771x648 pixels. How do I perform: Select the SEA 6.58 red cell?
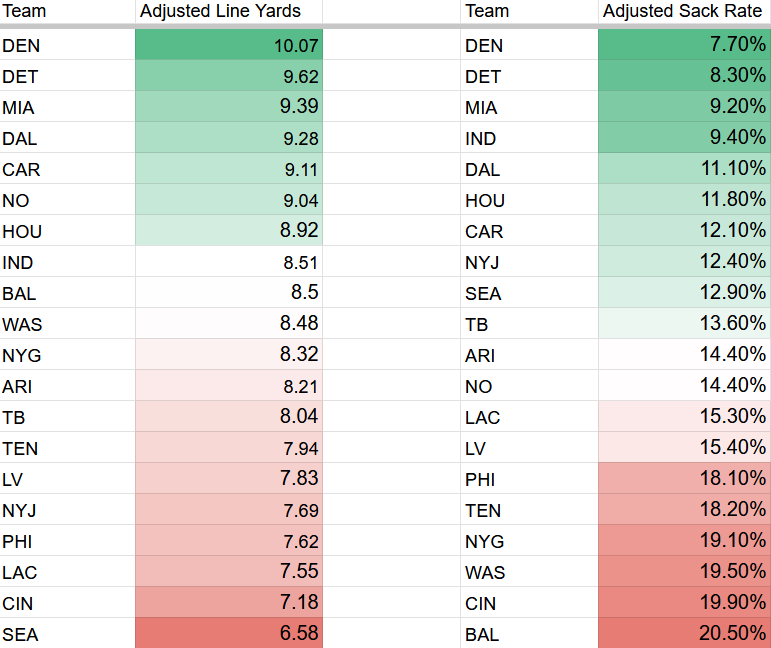[228, 634]
